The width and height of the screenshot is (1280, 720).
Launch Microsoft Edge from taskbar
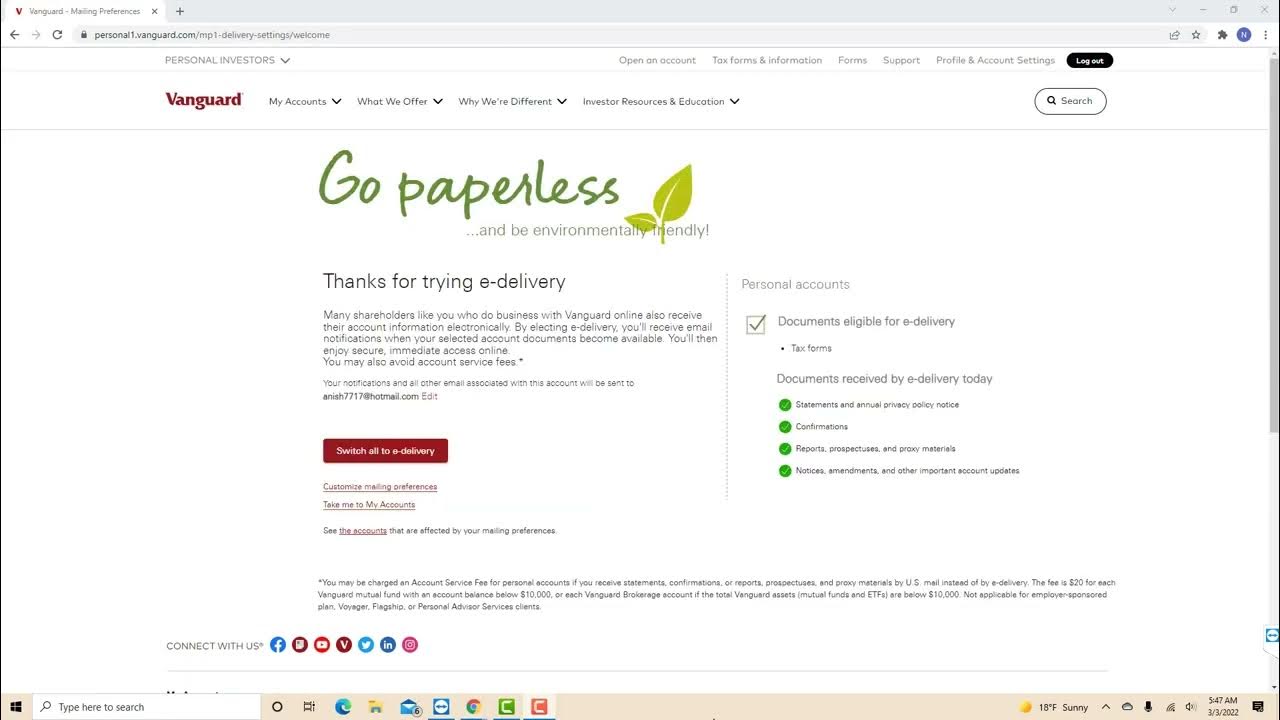(x=343, y=707)
